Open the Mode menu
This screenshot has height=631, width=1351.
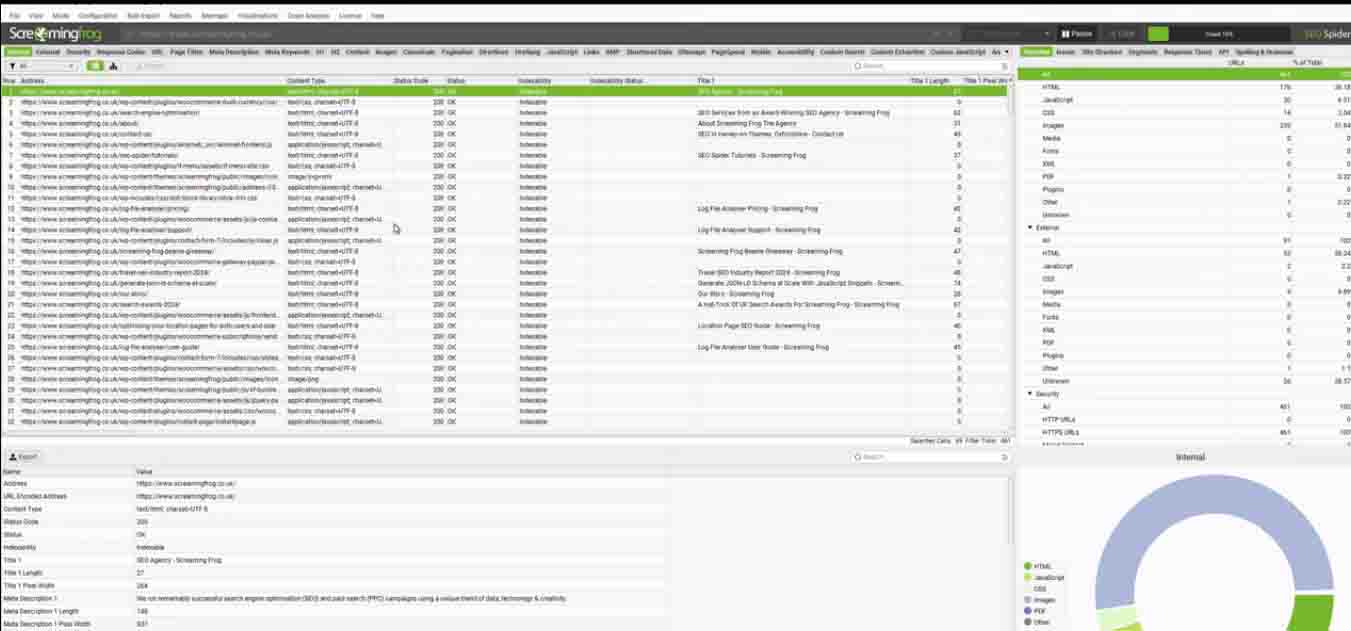[x=60, y=16]
